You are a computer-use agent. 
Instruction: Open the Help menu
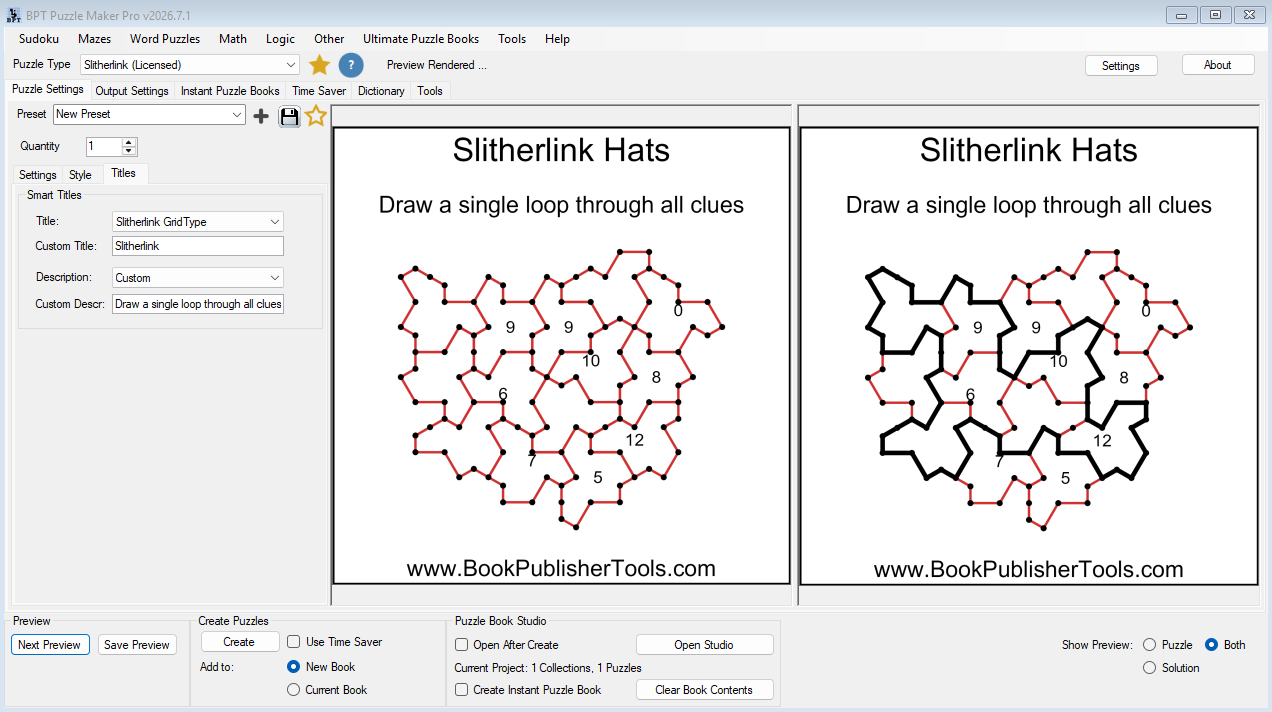(558, 39)
